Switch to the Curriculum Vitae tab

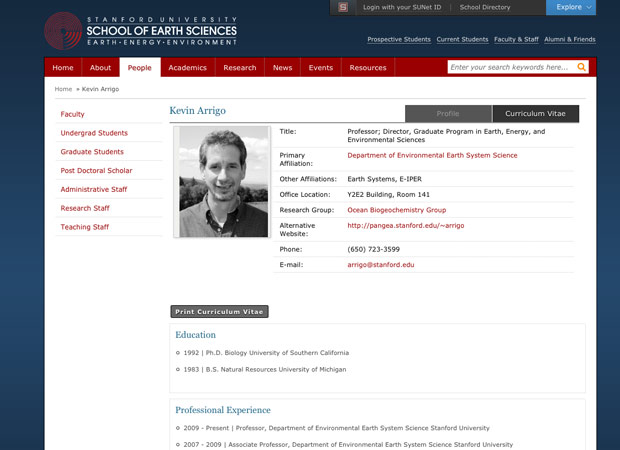(535, 113)
